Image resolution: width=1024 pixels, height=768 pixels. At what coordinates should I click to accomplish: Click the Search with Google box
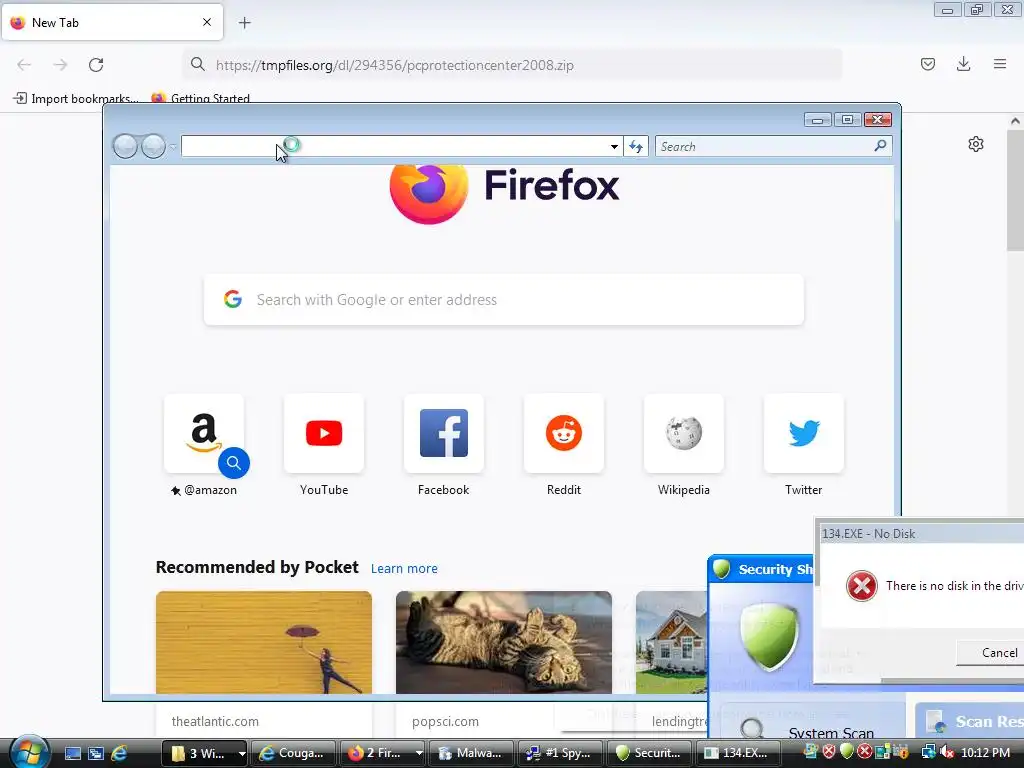(504, 300)
